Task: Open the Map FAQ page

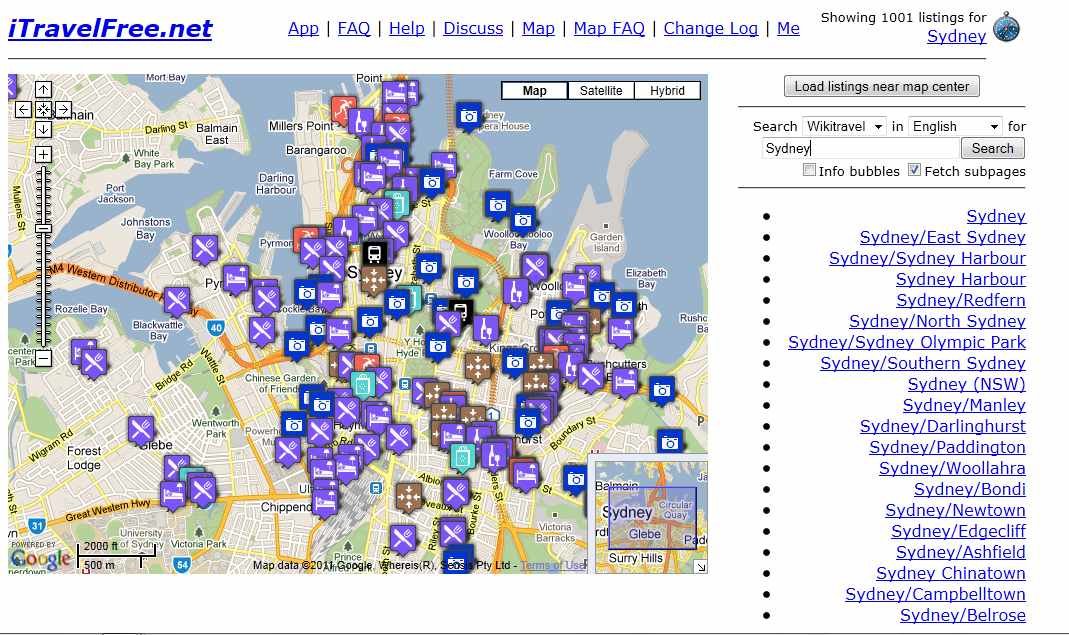Action: 609,29
